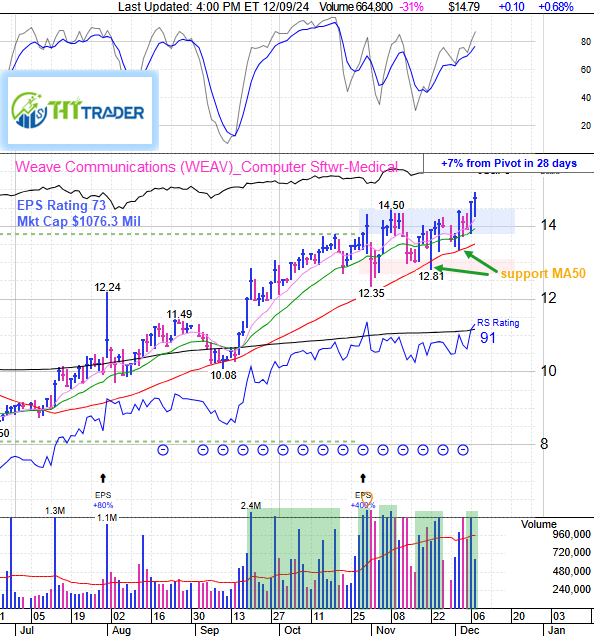Select the RS Rating value 91
Viewport: 594px width, 636px height.
488,337
